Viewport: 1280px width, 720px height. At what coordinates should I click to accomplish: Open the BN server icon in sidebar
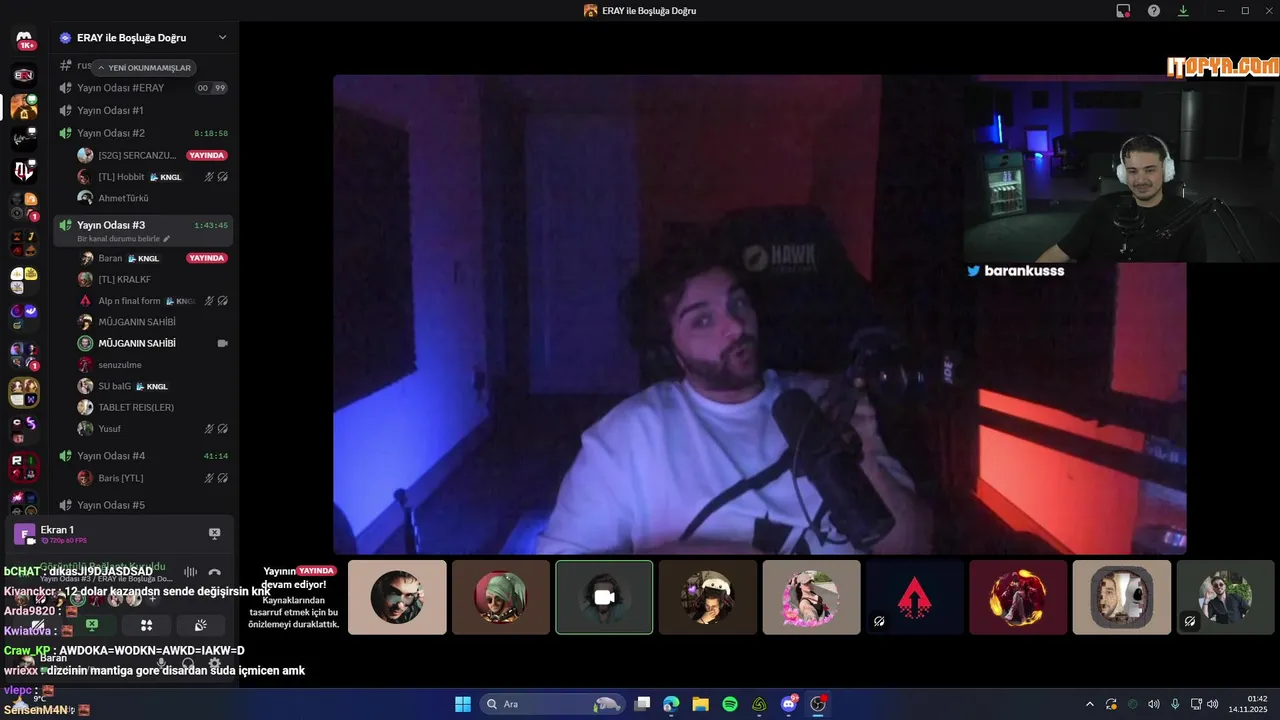25,75
